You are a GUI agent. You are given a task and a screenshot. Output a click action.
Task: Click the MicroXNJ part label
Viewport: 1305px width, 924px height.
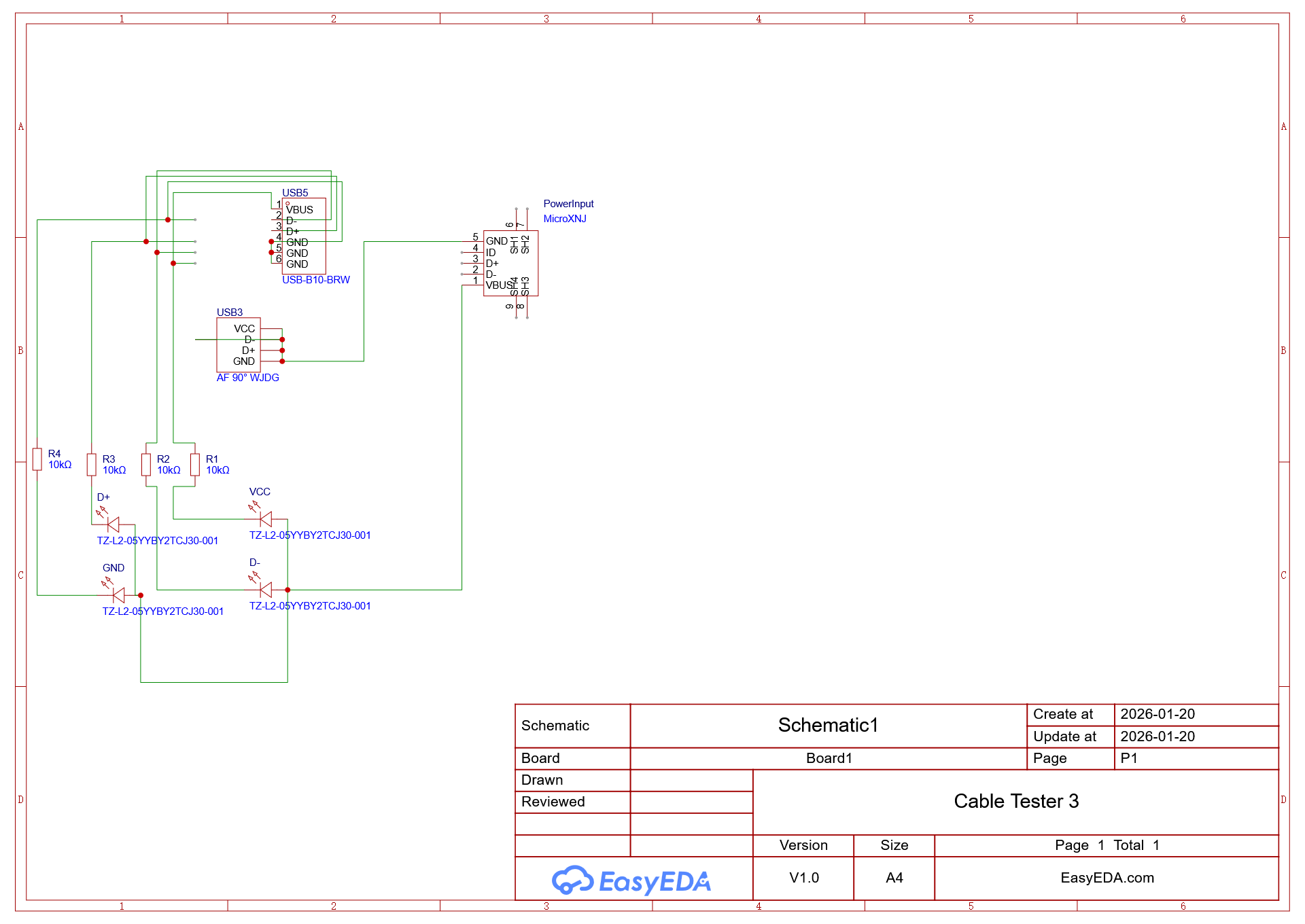point(565,219)
